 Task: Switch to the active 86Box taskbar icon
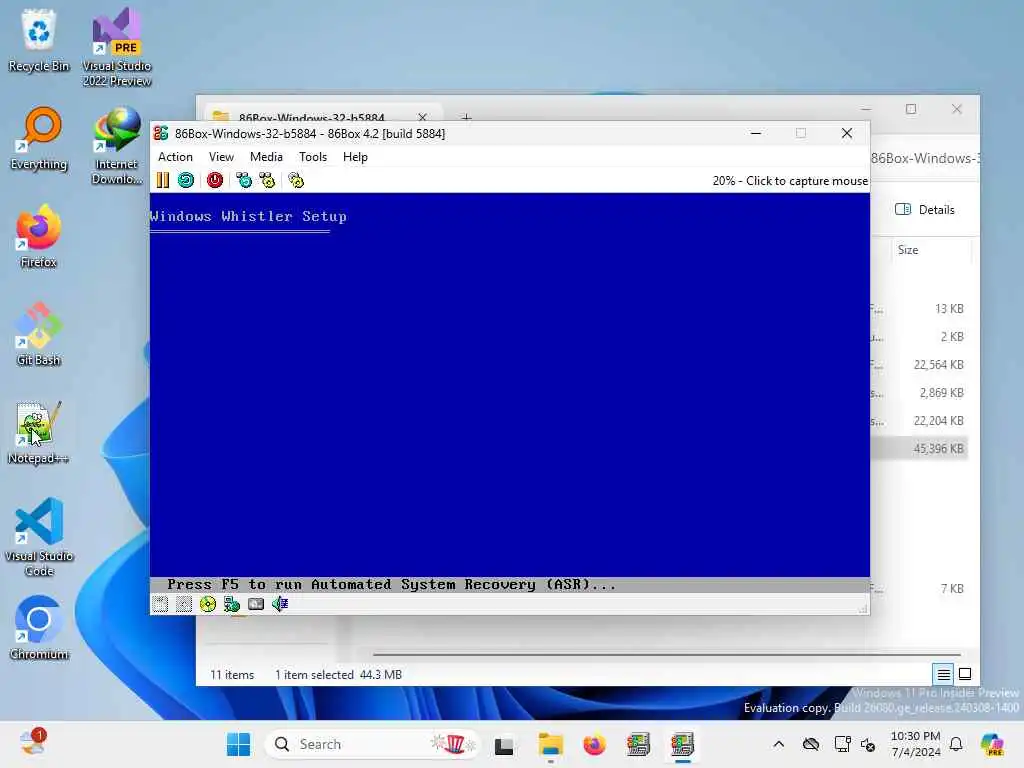[682, 745]
